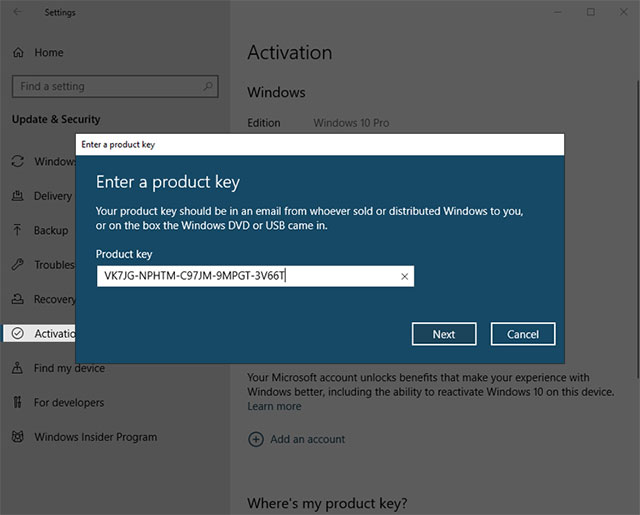
Task: Close the Settings window
Action: tap(623, 12)
